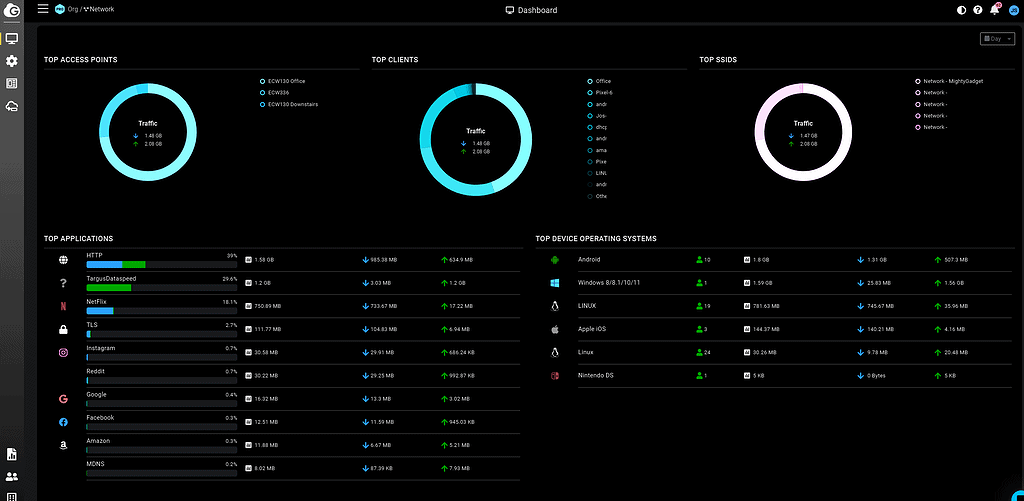Open the Day time range dropdown
Screen dimensions: 1024x501
pyautogui.click(x=998, y=39)
